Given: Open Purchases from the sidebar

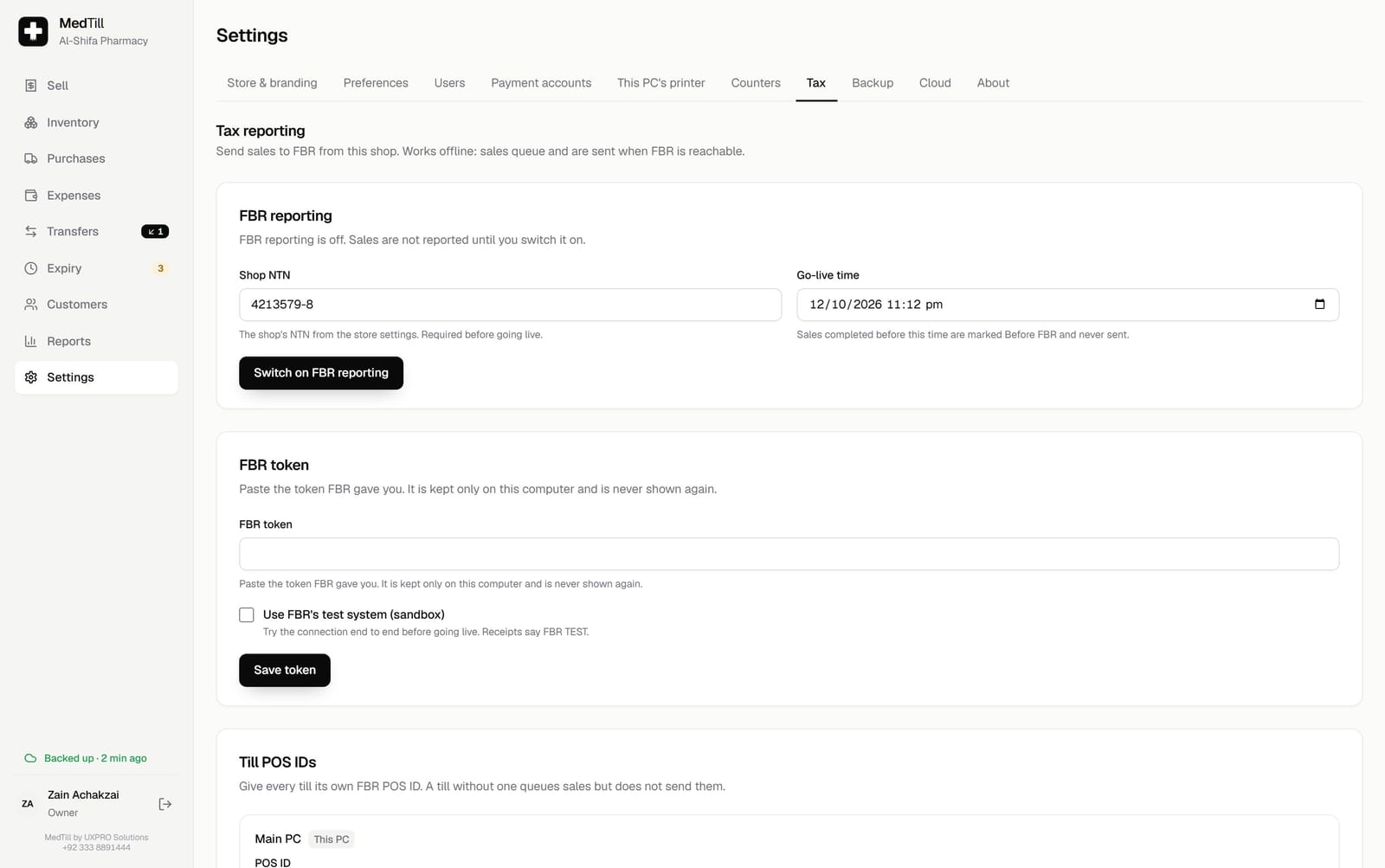Looking at the screenshot, I should click(96, 159).
